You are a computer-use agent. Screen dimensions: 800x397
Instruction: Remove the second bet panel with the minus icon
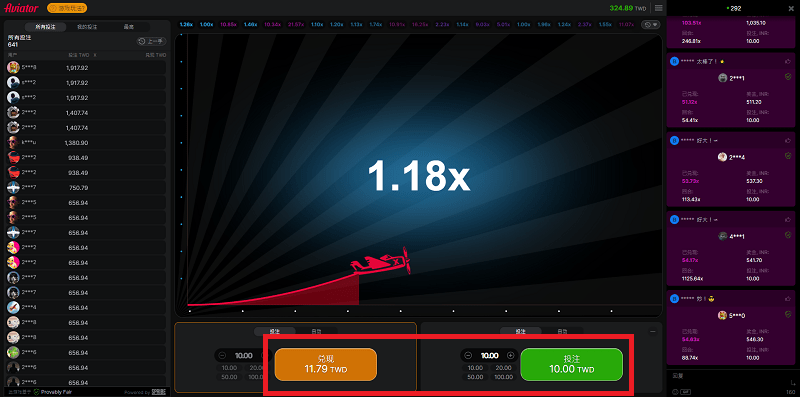(x=653, y=332)
